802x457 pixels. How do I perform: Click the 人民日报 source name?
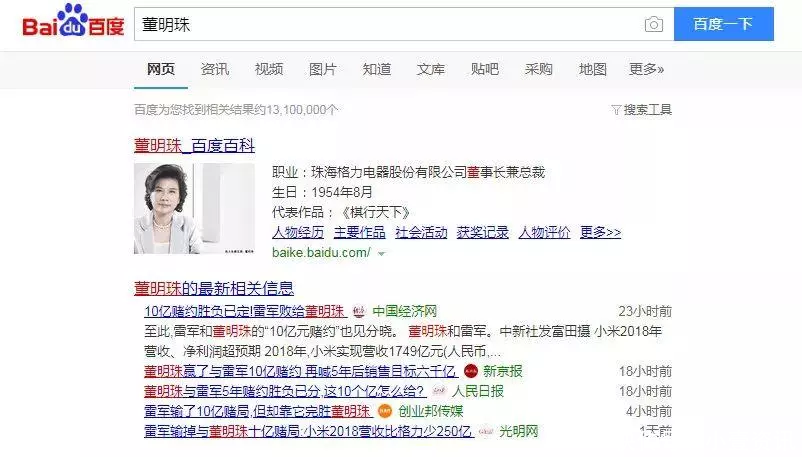(478, 391)
